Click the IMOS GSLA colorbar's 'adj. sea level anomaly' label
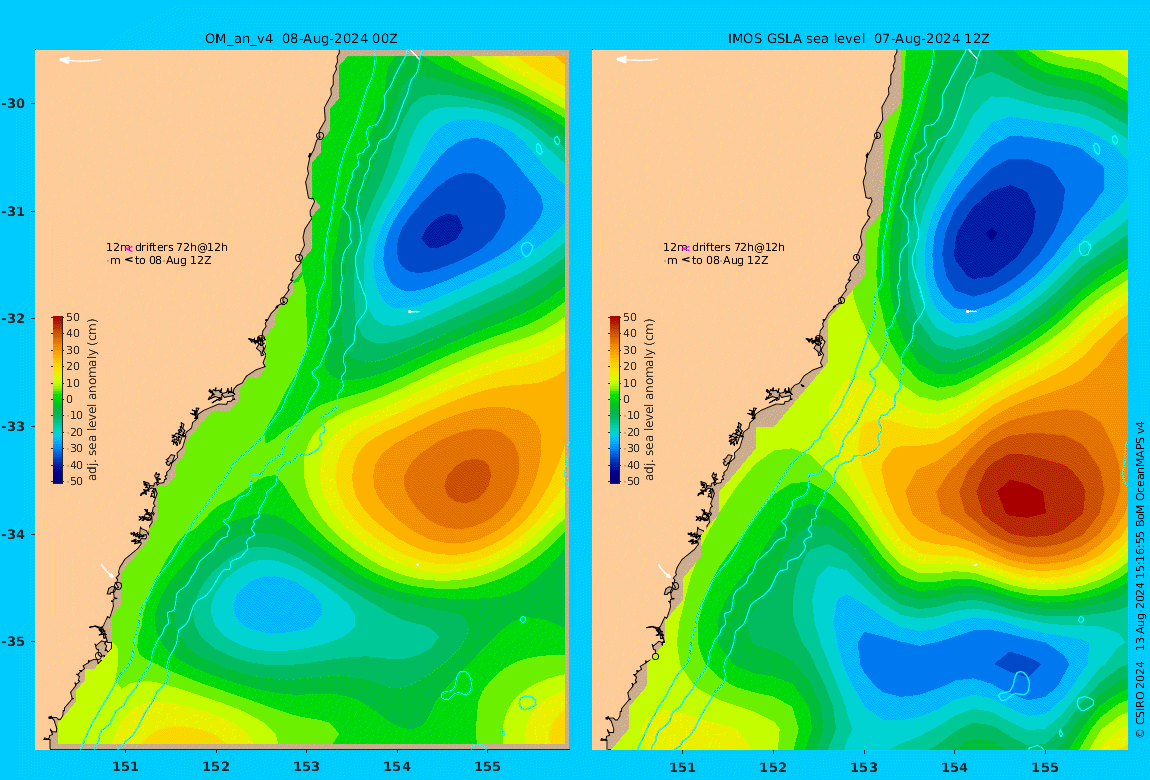This screenshot has width=1150, height=780. (x=649, y=400)
